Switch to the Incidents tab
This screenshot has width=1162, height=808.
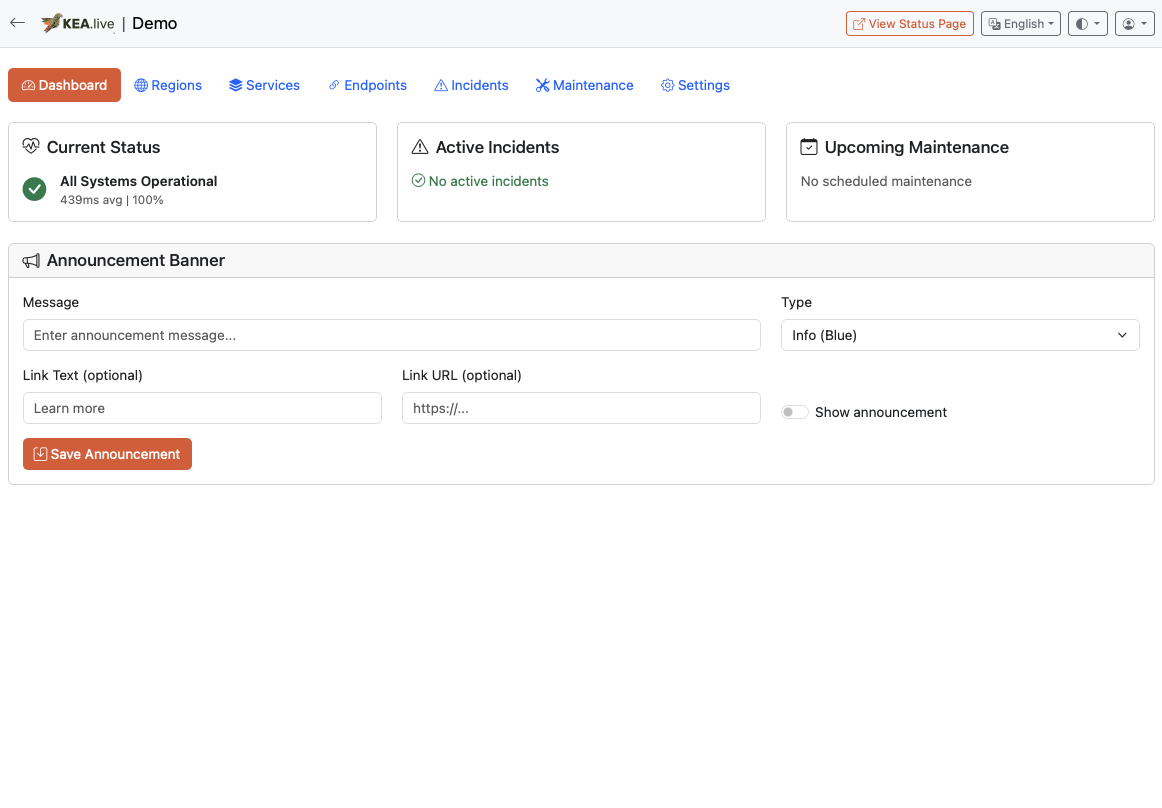(471, 85)
